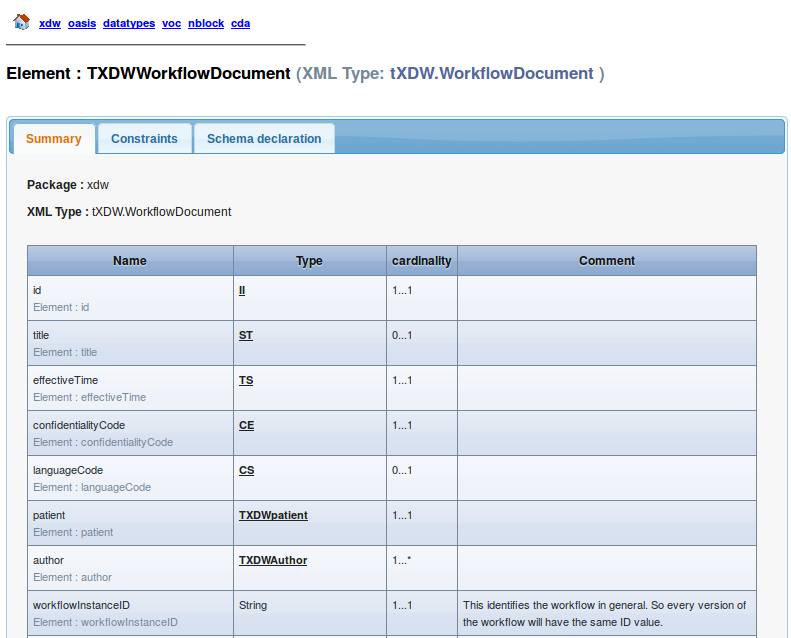This screenshot has height=638, width=791.
Task: Open the xdw package link
Action: 50,23
